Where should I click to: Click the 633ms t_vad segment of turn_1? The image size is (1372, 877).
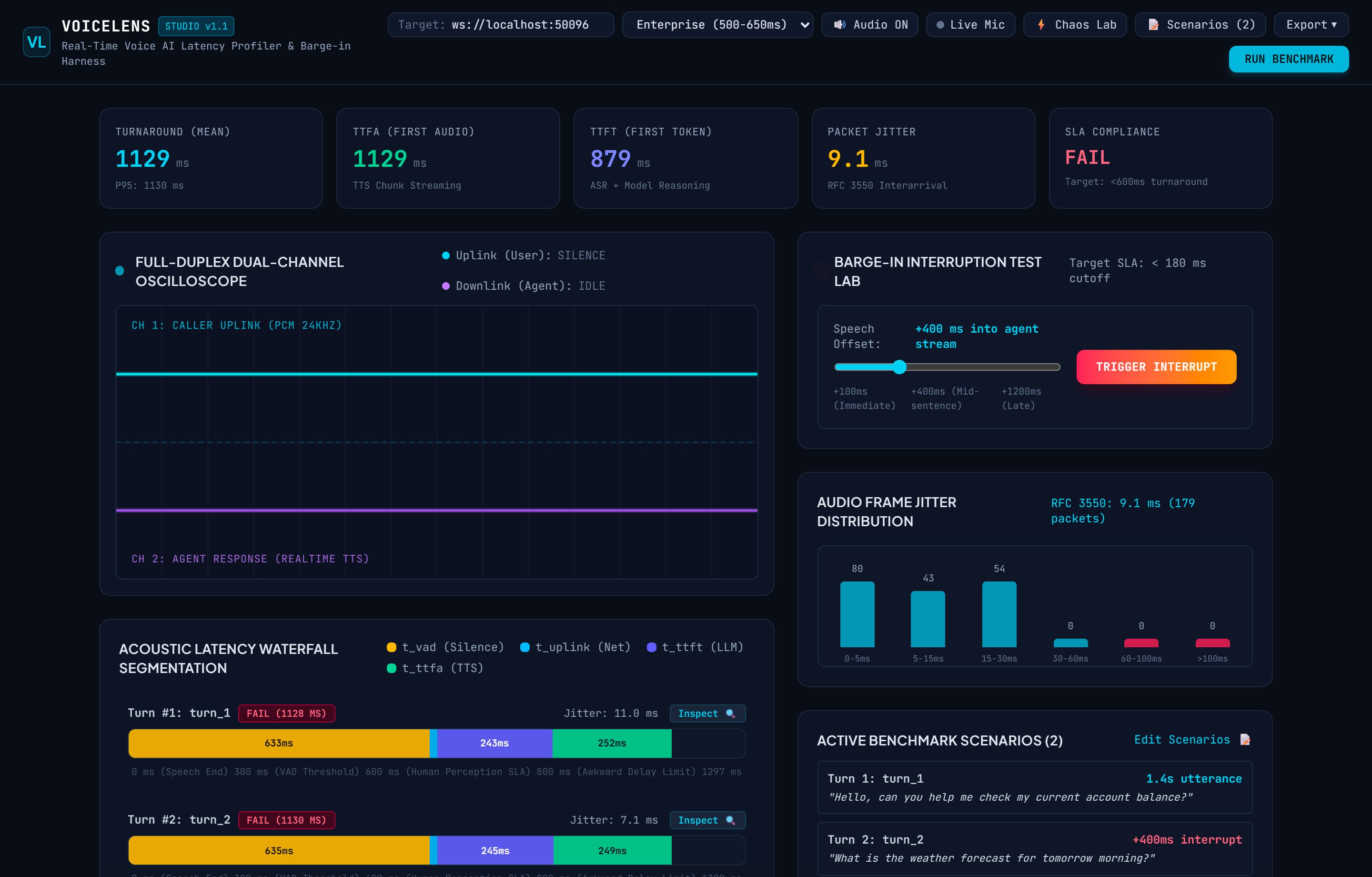[x=279, y=743]
